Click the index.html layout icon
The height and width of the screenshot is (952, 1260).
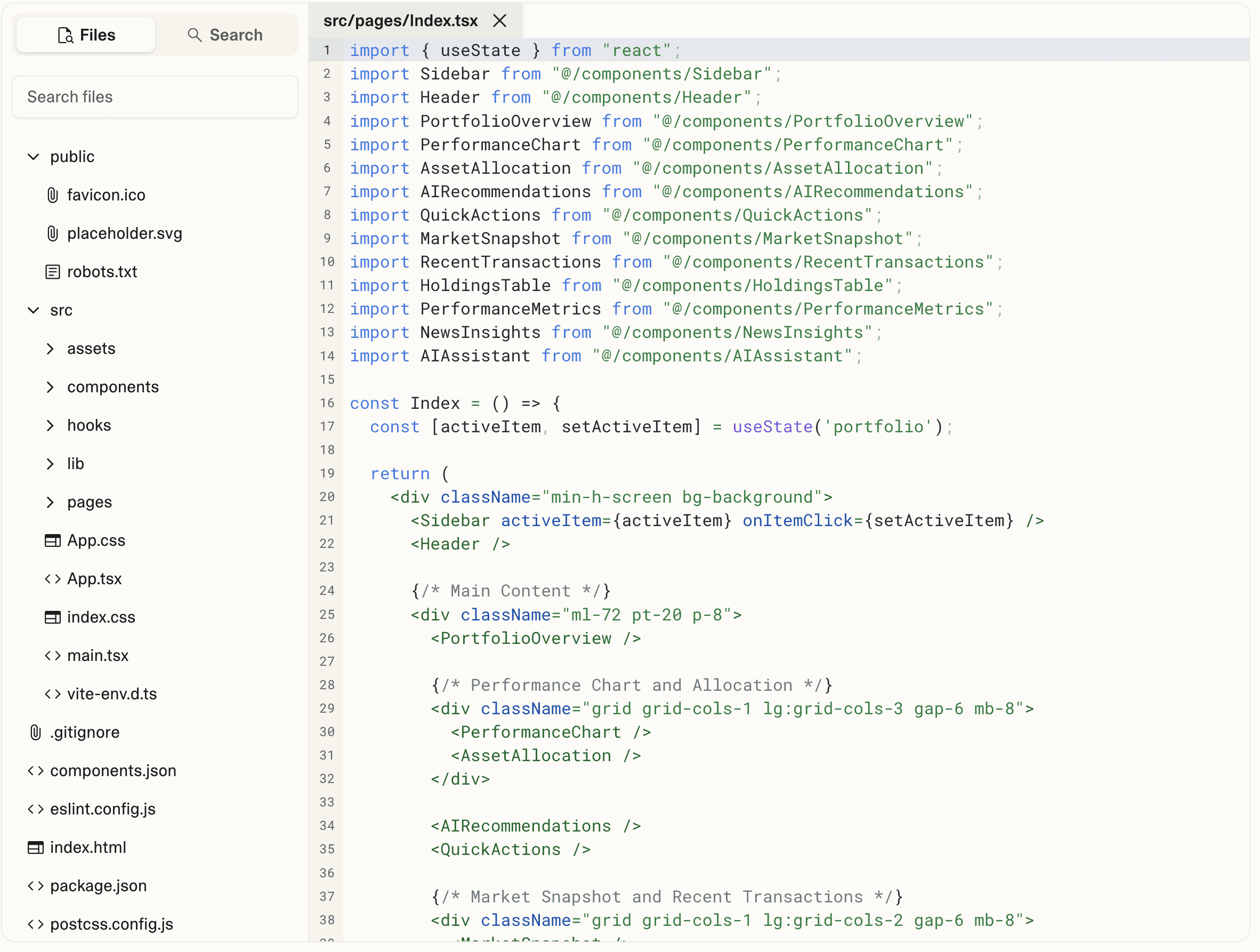(35, 848)
